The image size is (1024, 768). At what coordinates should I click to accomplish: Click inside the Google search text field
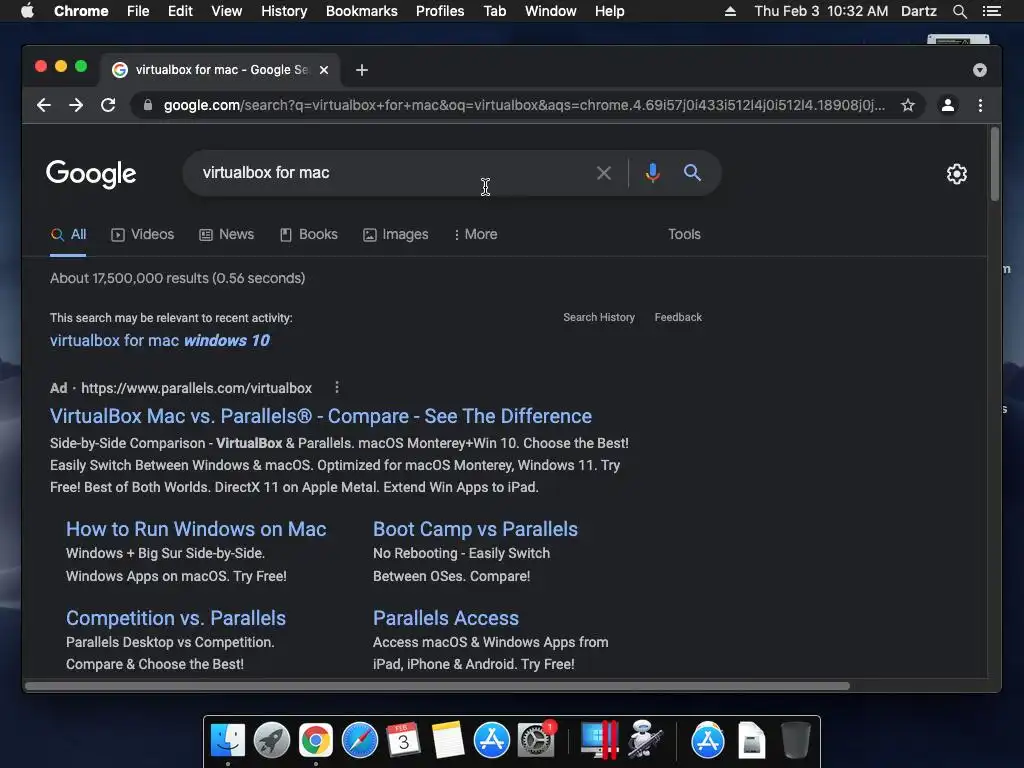coord(392,173)
